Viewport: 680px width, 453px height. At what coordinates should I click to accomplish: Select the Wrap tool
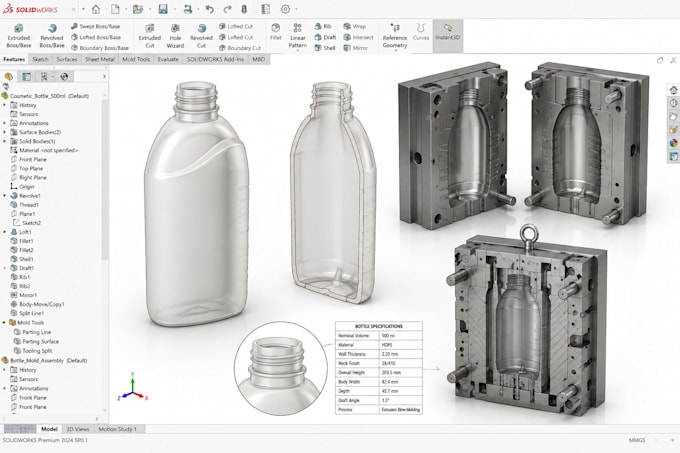tap(355, 26)
